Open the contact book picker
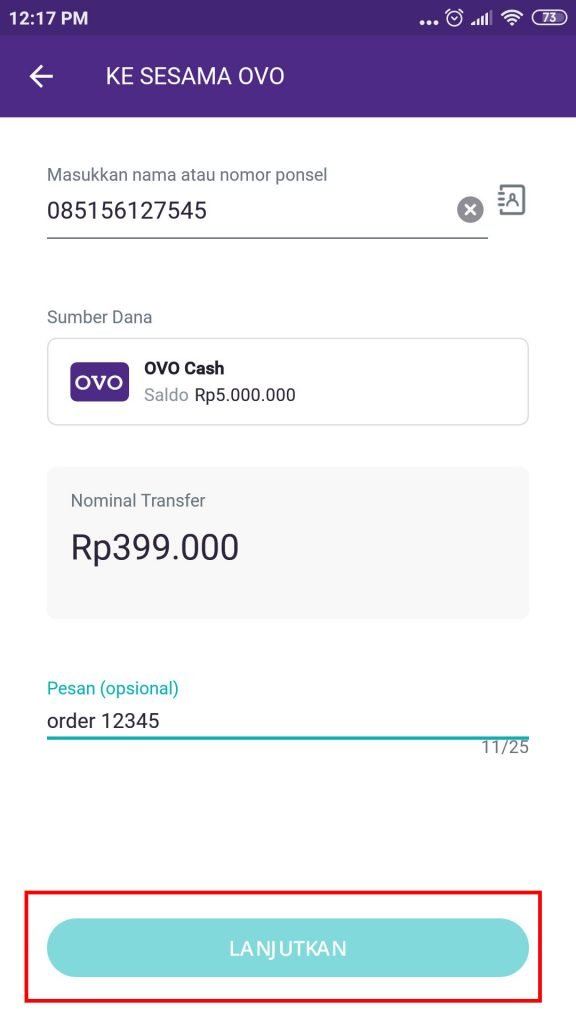 [x=511, y=200]
